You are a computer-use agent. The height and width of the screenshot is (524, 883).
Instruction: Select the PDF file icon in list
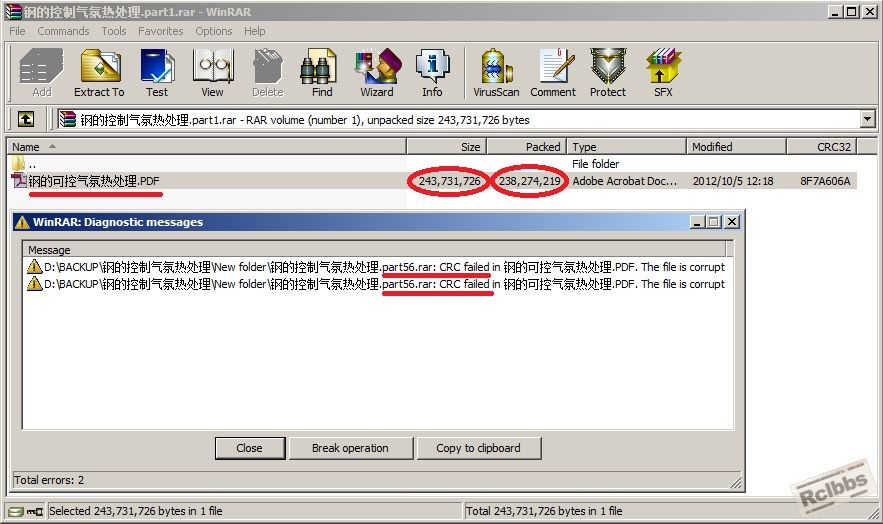coord(19,181)
